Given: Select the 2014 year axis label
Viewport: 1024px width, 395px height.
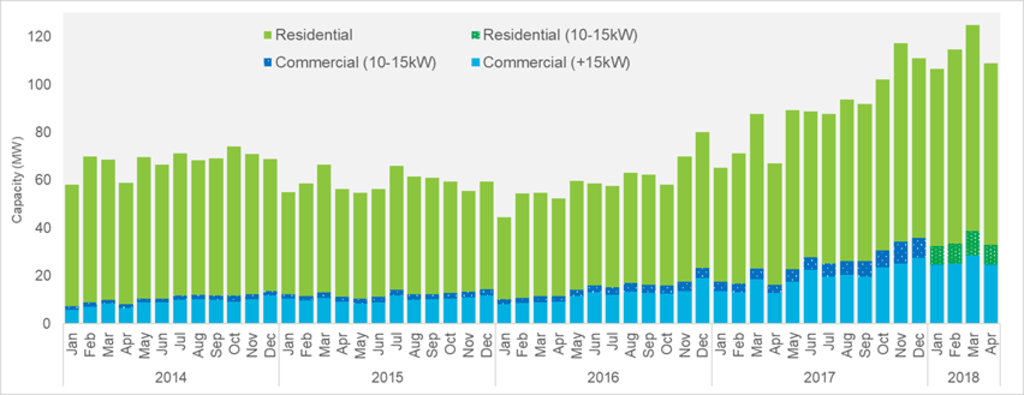Looking at the screenshot, I should click(171, 377).
